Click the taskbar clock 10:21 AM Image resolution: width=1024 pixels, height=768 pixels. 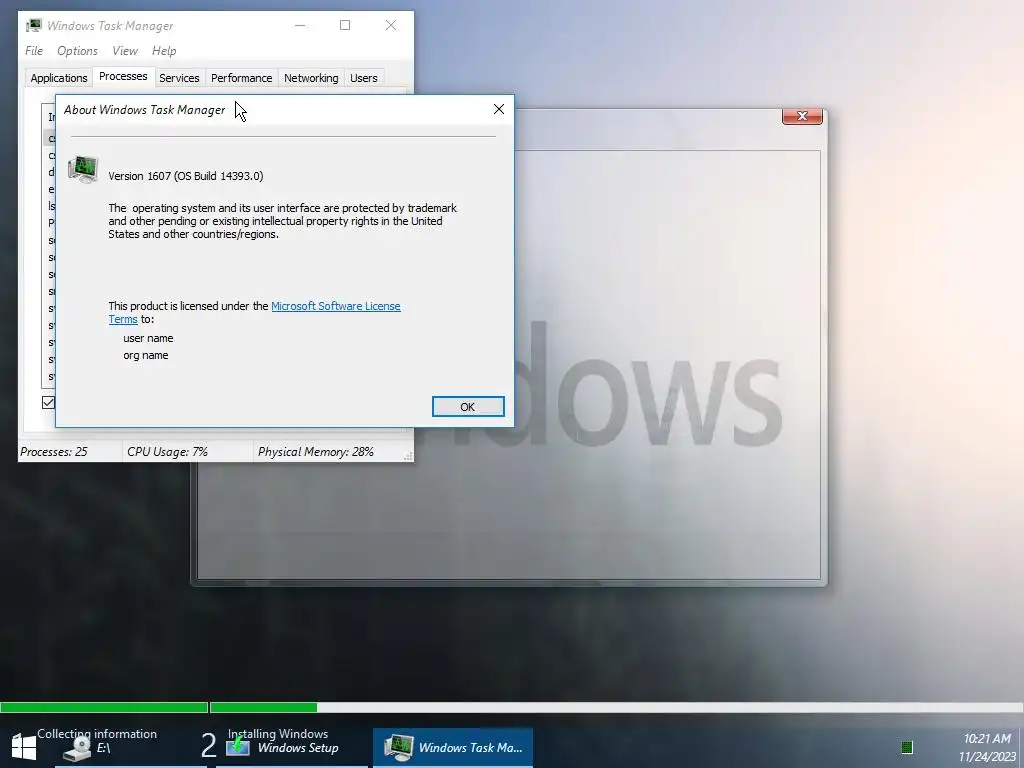tap(987, 739)
